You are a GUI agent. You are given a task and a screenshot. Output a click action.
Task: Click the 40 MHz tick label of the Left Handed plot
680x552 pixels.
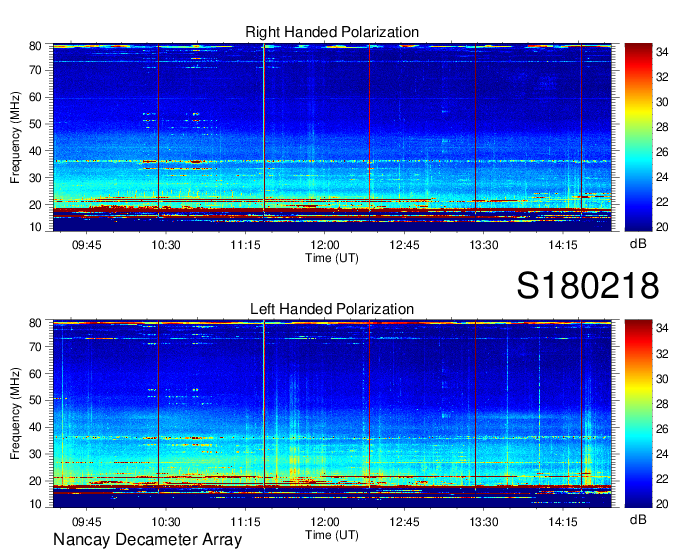35,427
